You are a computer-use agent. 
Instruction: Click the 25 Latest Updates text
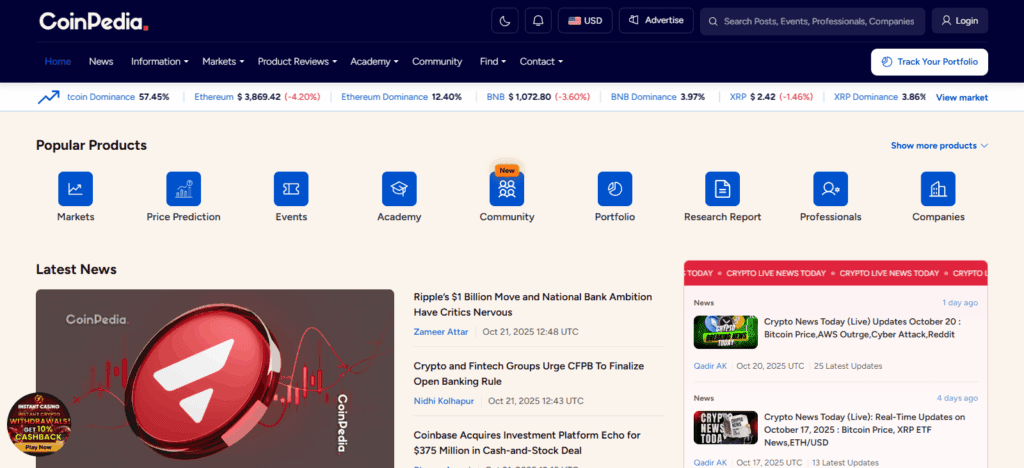[848, 366]
